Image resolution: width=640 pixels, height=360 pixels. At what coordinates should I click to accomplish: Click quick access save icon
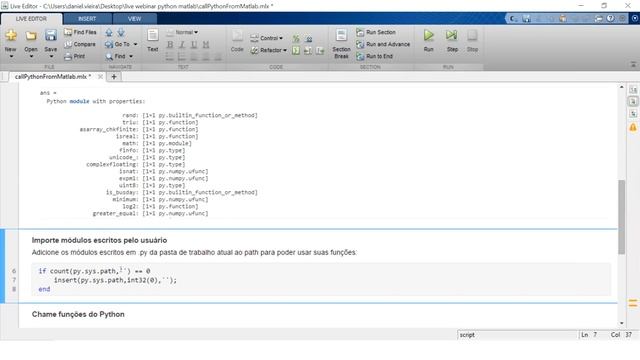point(527,18)
